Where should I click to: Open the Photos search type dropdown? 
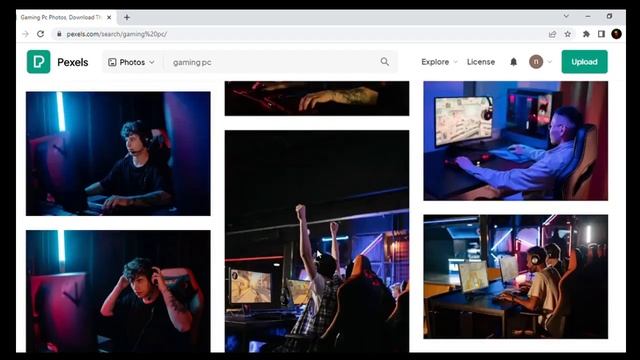pos(131,62)
